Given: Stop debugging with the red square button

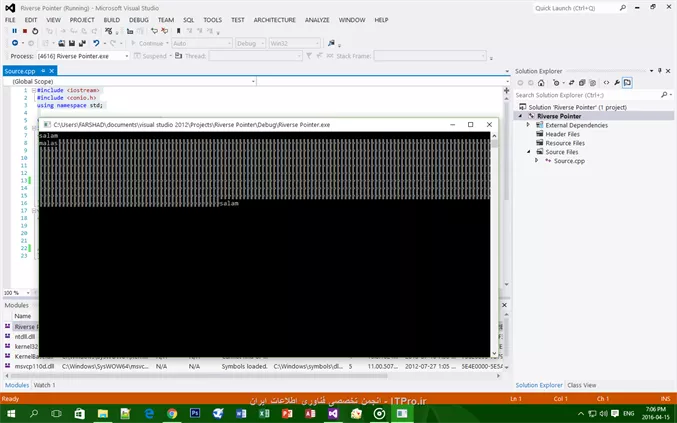Looking at the screenshot, I should pos(25,31).
